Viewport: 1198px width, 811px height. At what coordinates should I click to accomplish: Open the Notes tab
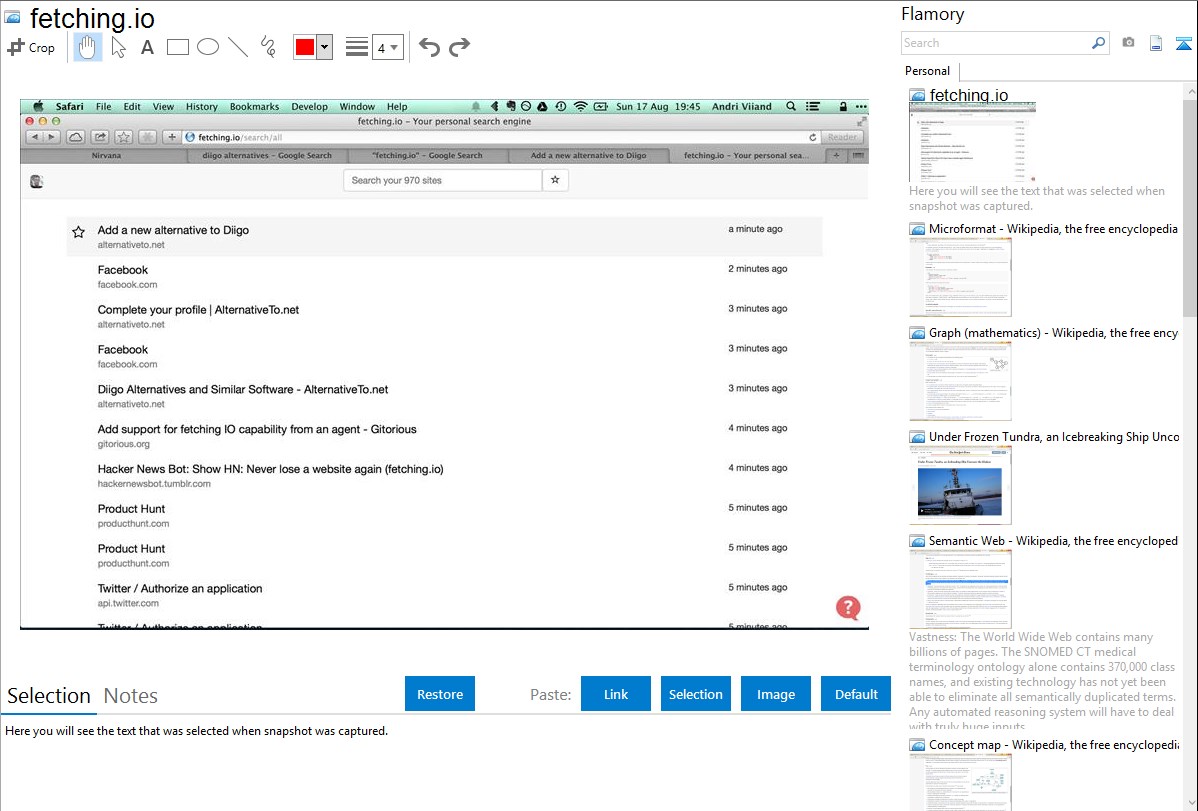pyautogui.click(x=131, y=695)
